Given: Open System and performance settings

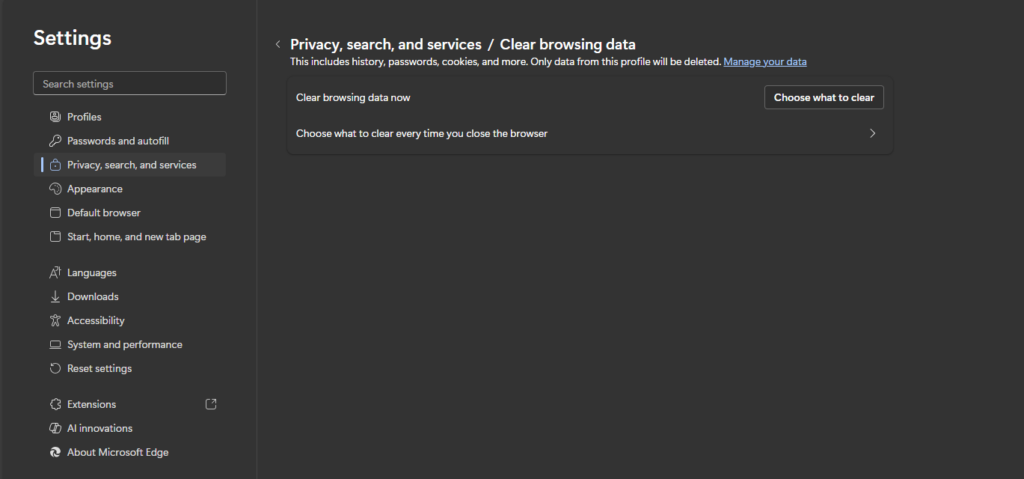Looking at the screenshot, I should [x=124, y=345].
